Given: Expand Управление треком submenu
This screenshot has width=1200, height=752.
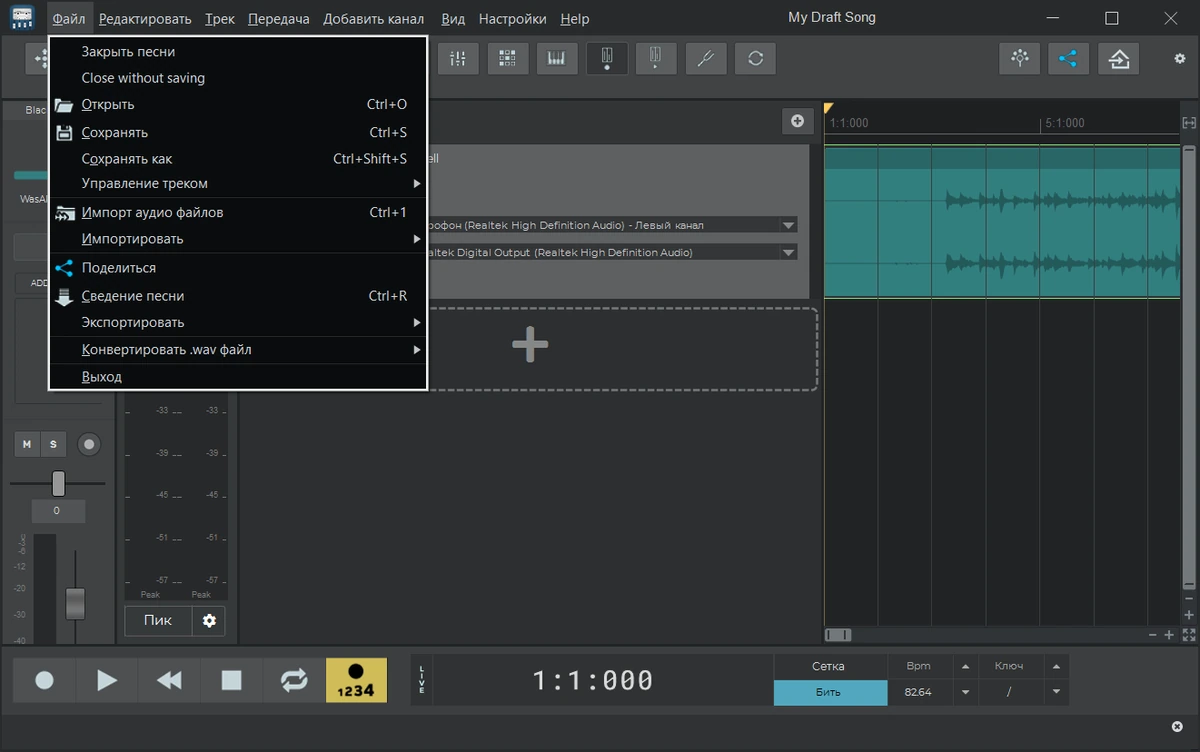Looking at the screenshot, I should click(x=238, y=184).
